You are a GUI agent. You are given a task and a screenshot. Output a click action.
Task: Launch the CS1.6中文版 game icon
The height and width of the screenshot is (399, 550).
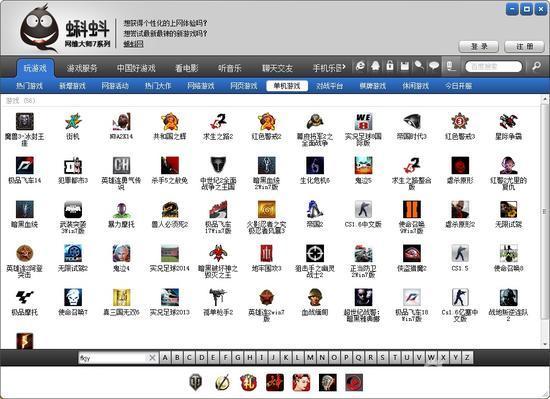tap(363, 210)
